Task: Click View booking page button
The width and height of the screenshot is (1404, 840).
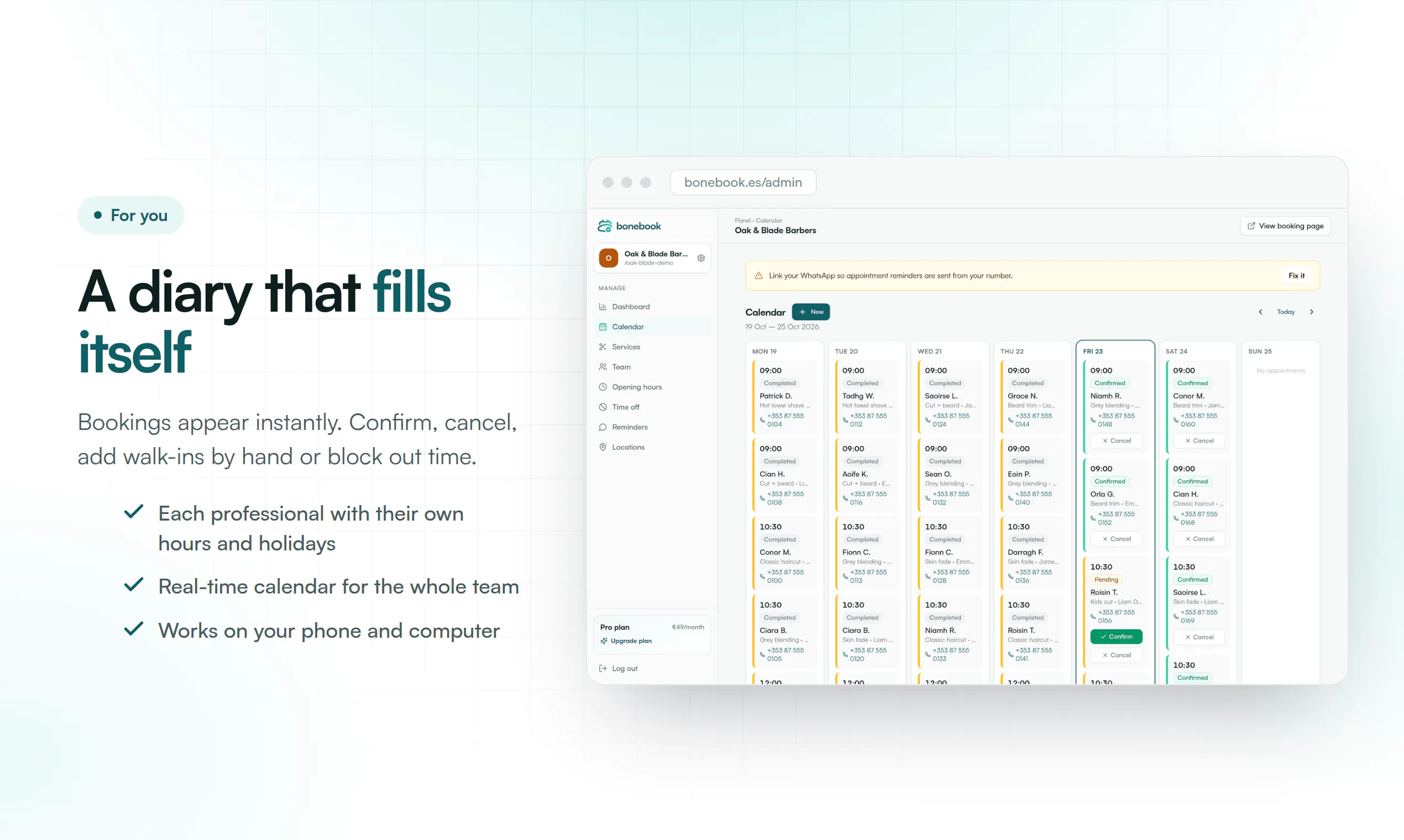Action: (1285, 226)
